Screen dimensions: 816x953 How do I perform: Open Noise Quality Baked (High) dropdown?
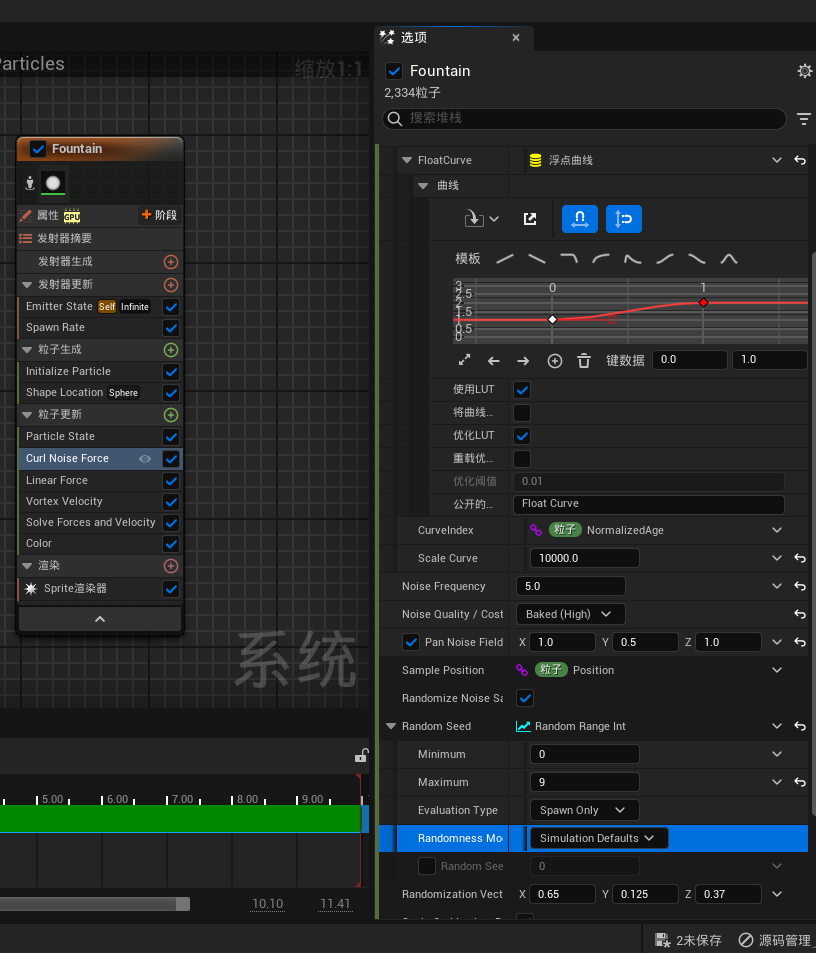point(571,614)
